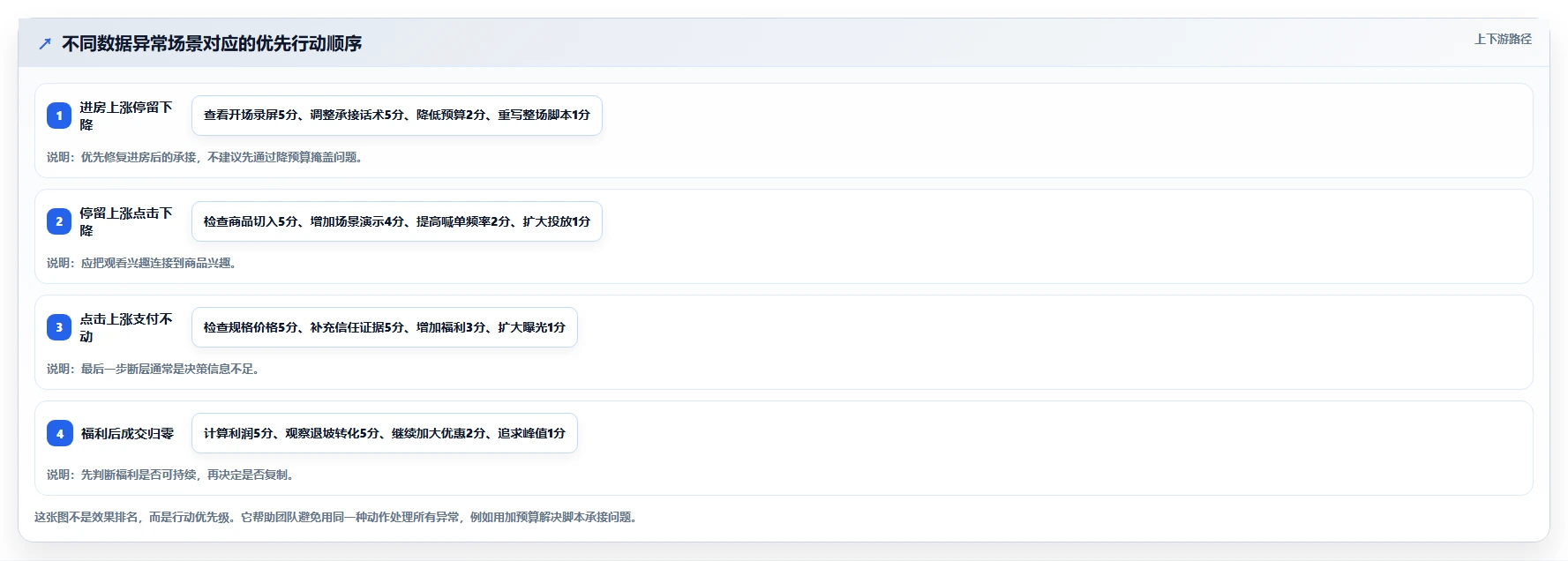
Task: Click the action box starting with 计算利润5分
Action: [x=385, y=433]
